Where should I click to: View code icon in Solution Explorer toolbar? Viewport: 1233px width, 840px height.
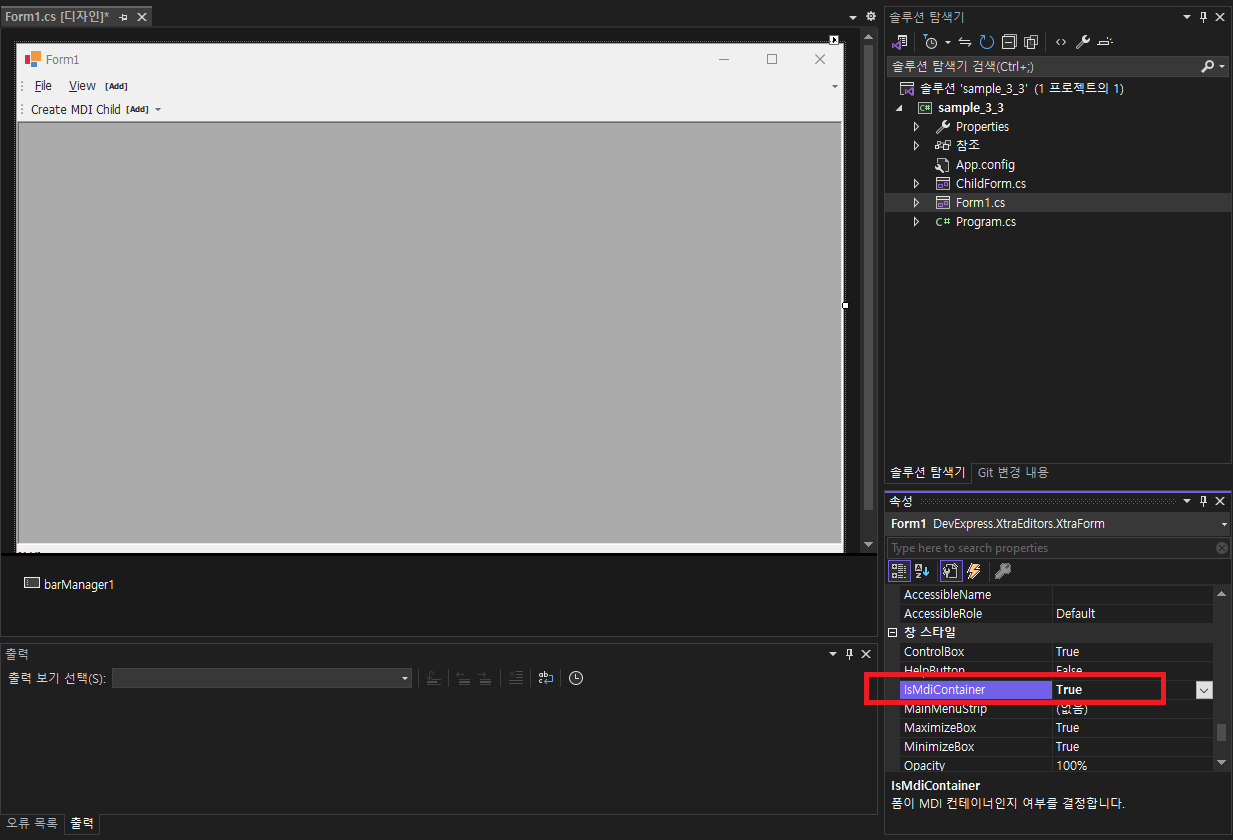point(1061,42)
